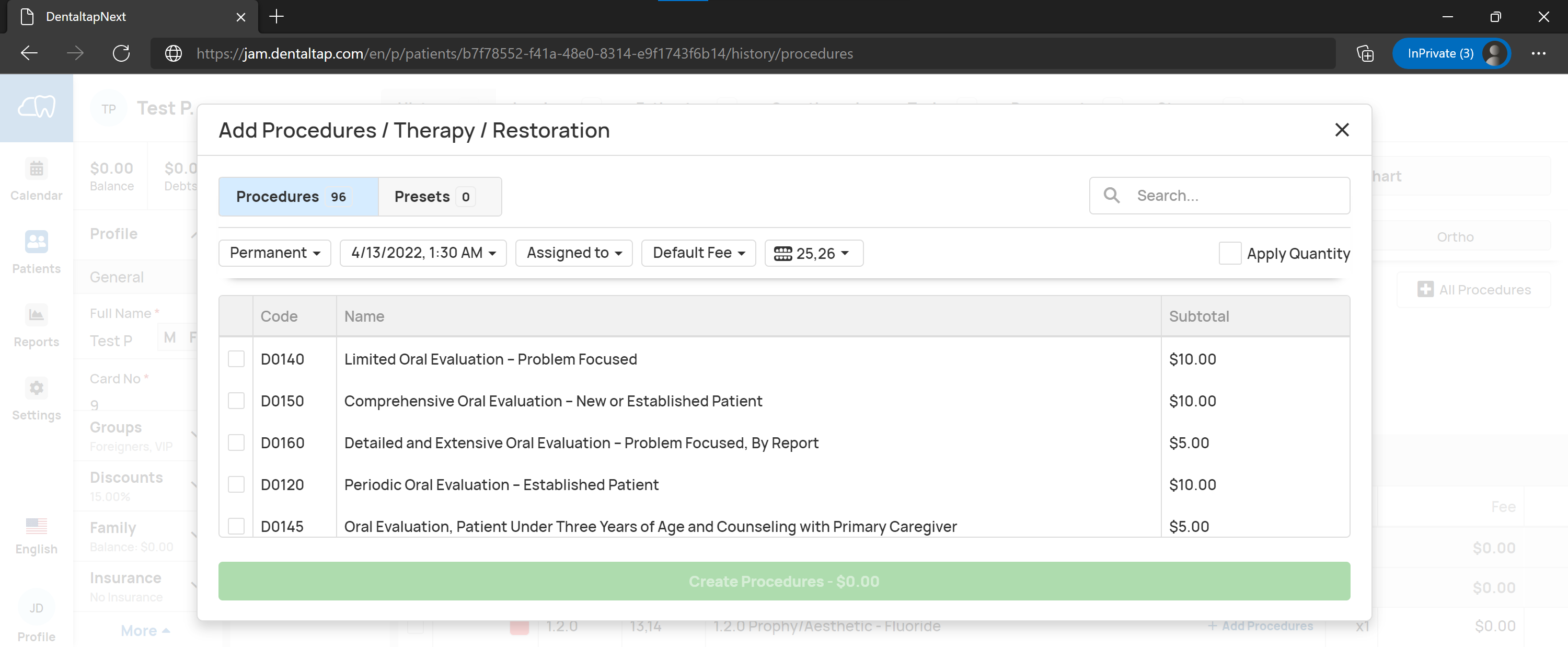The height and width of the screenshot is (647, 1568).
Task: Click the Name column header
Action: (x=748, y=316)
